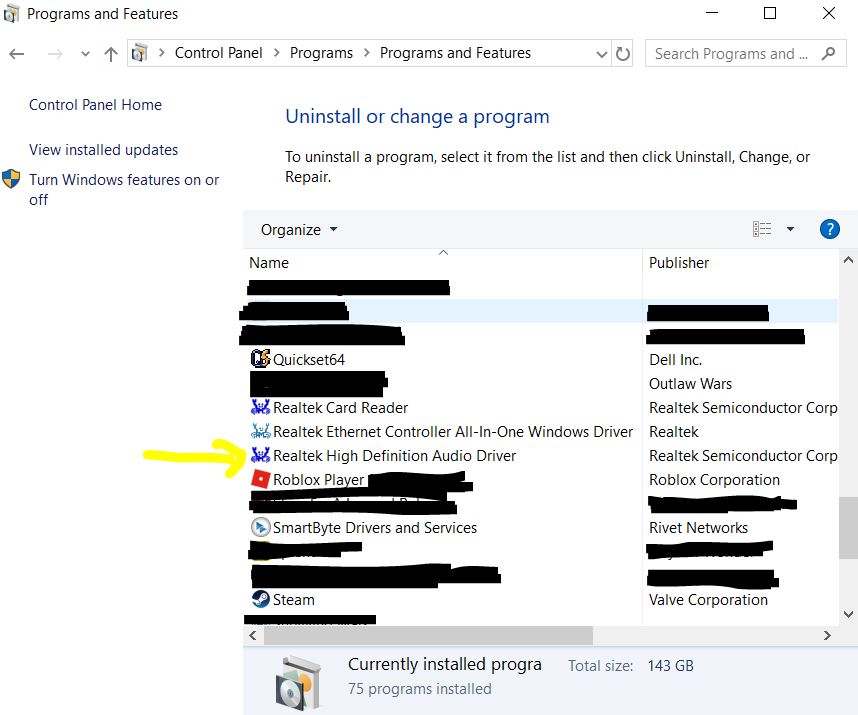
Task: Select Programs and Features breadcrumb
Action: tap(455, 53)
